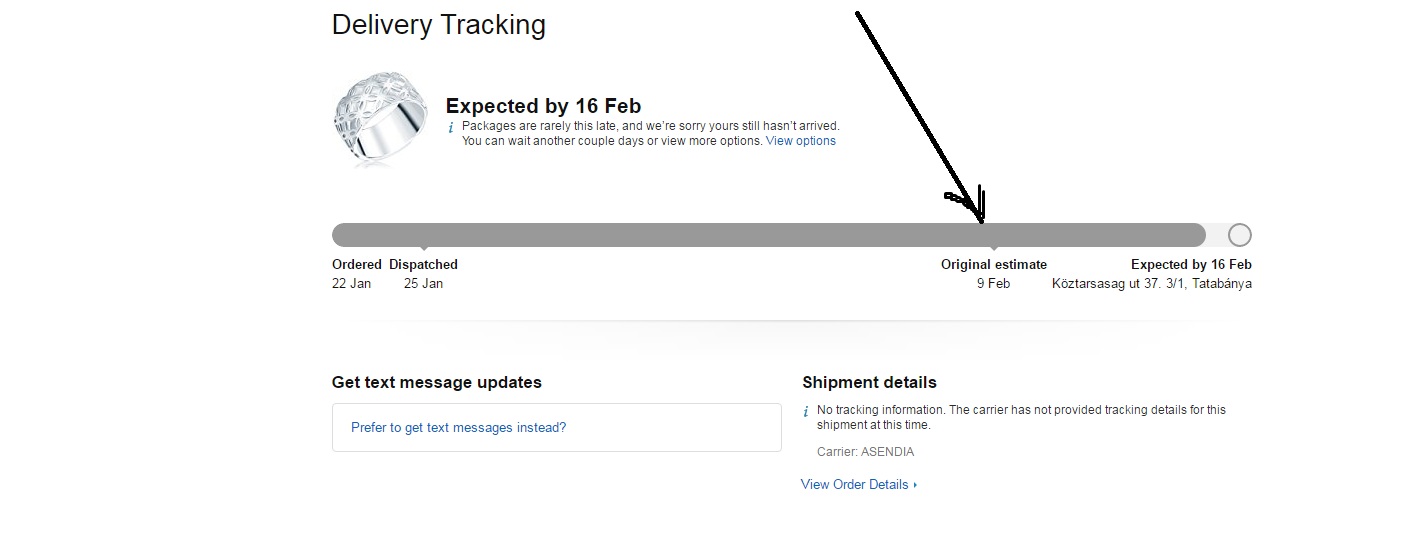Click the Dispatched notch marker on progress bar

(x=424, y=247)
